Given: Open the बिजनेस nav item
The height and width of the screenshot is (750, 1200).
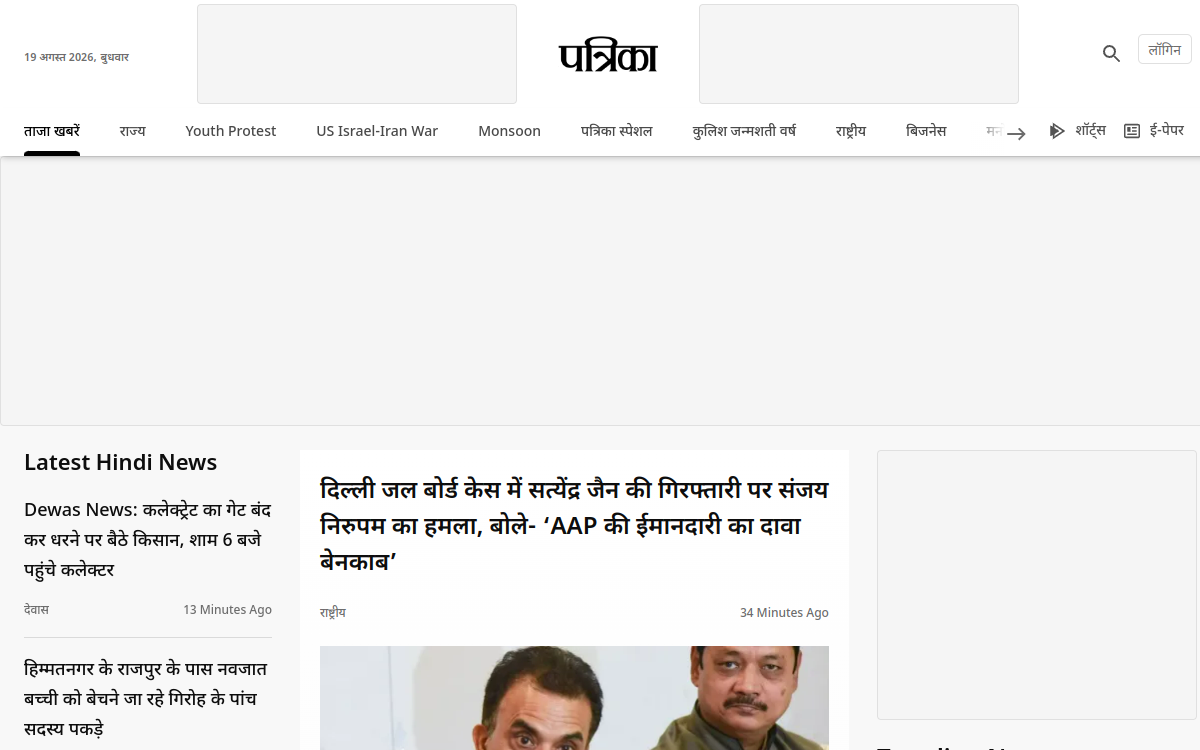Looking at the screenshot, I should tap(926, 131).
